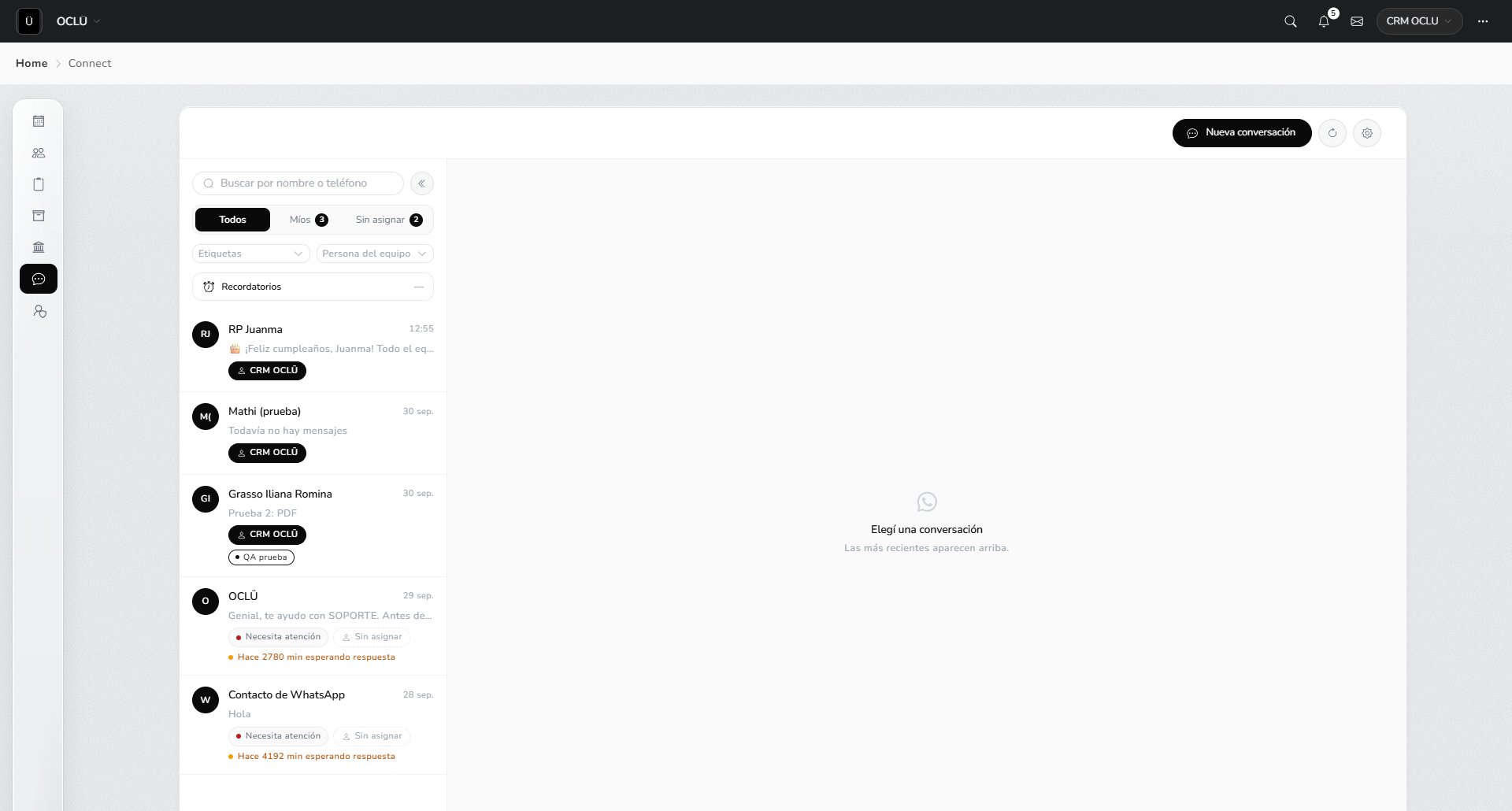
Task: Expand the OCLÜ workspace dropdown
Action: 78,21
